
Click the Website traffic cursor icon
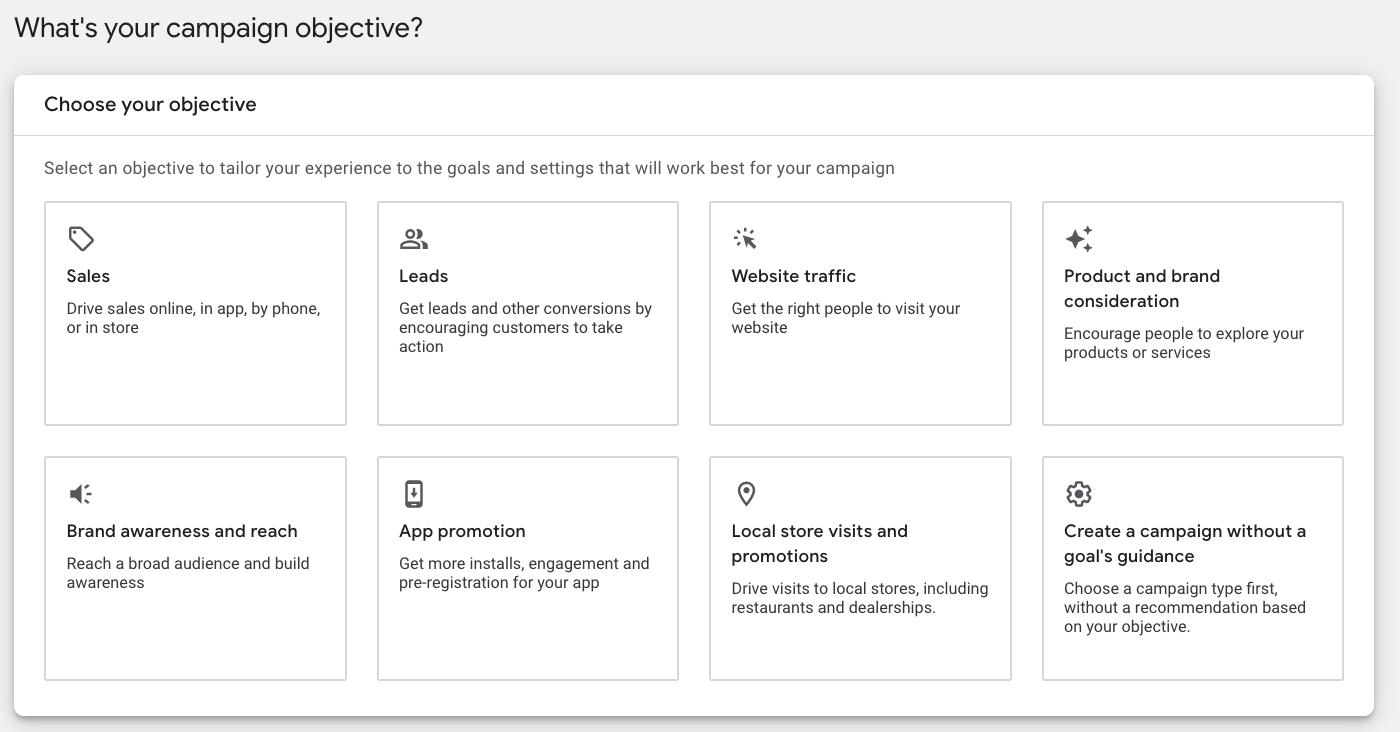click(x=745, y=239)
